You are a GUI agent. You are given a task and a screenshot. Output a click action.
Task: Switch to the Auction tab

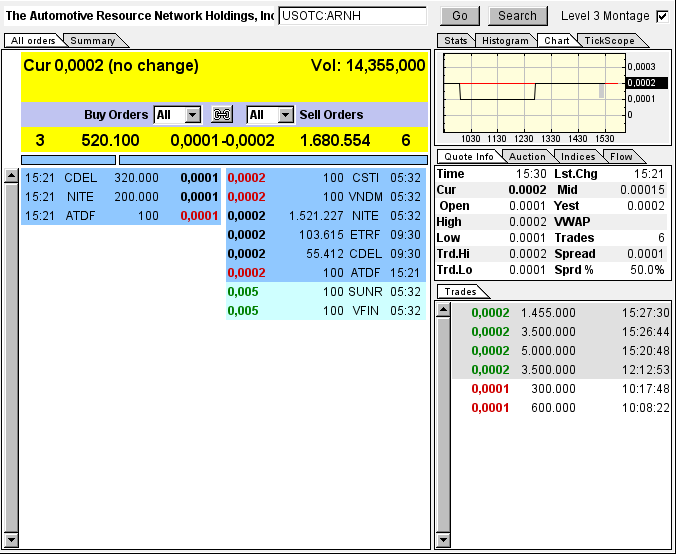527,156
